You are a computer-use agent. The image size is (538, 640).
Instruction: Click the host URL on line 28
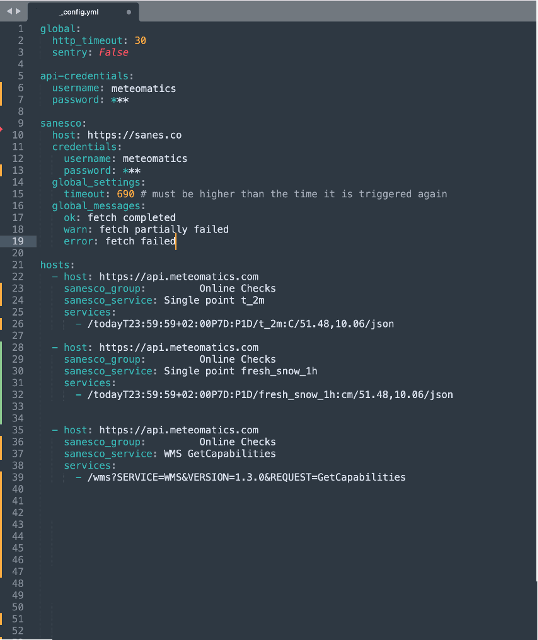tap(179, 348)
